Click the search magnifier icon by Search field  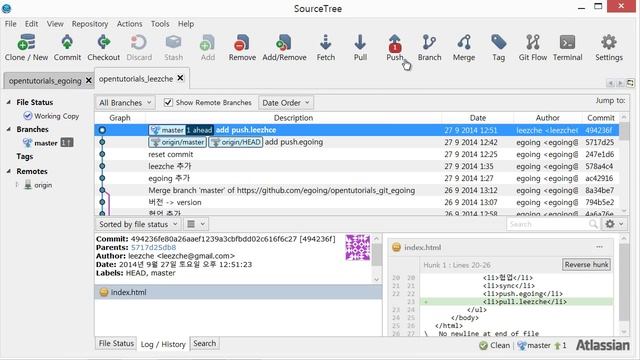593,224
